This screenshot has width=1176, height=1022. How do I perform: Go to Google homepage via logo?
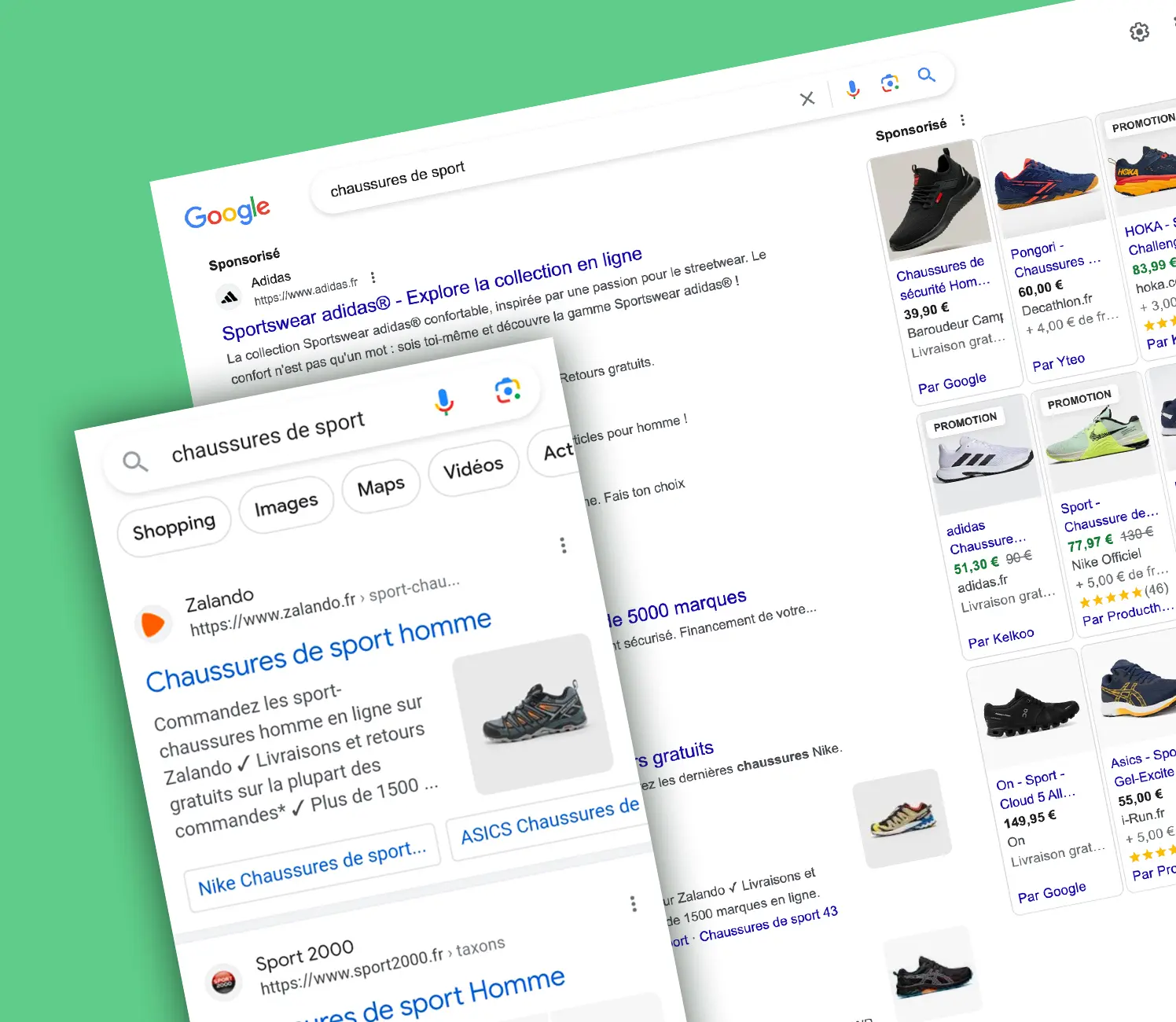(227, 212)
